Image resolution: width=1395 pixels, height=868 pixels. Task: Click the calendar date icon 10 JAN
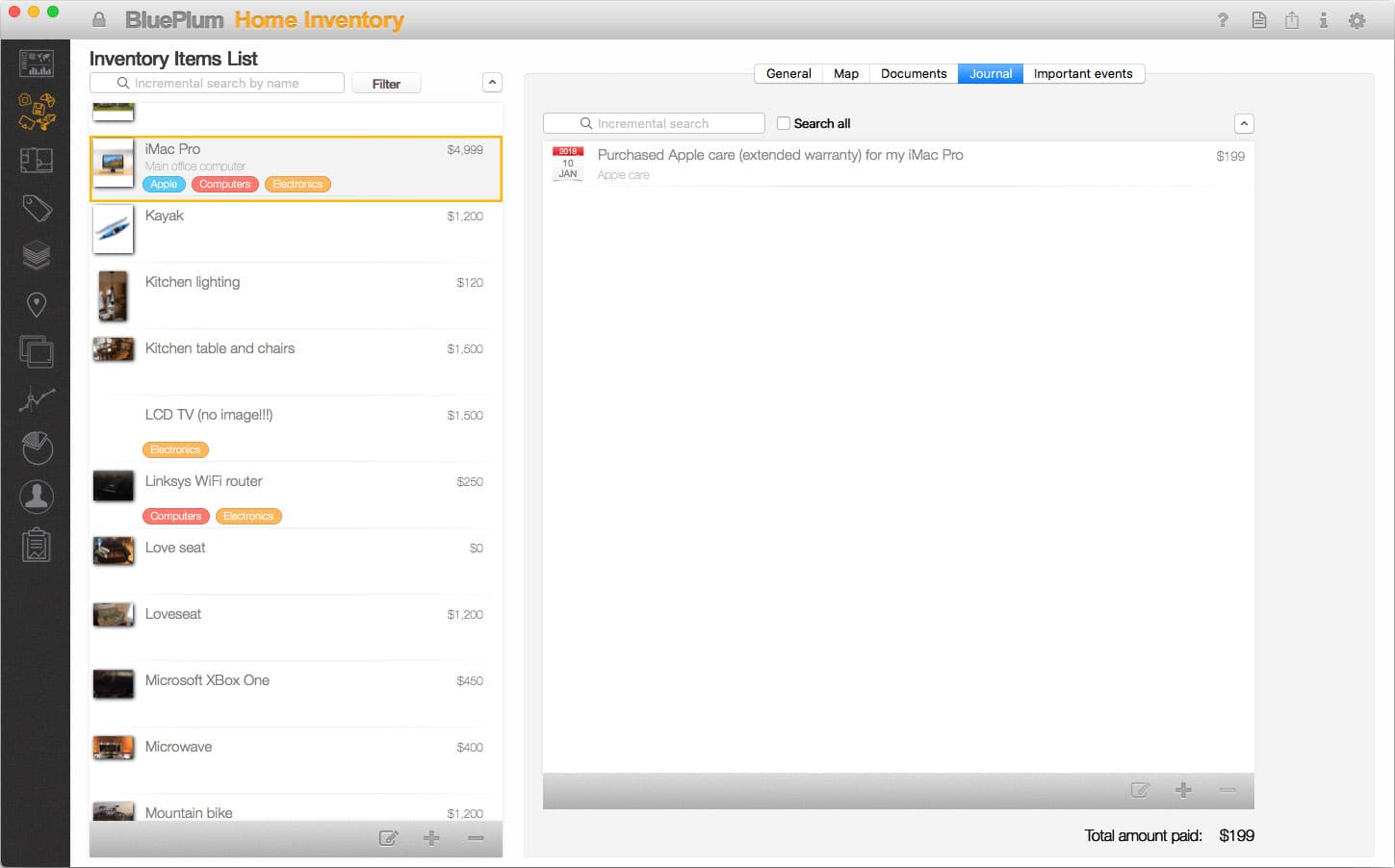point(568,163)
